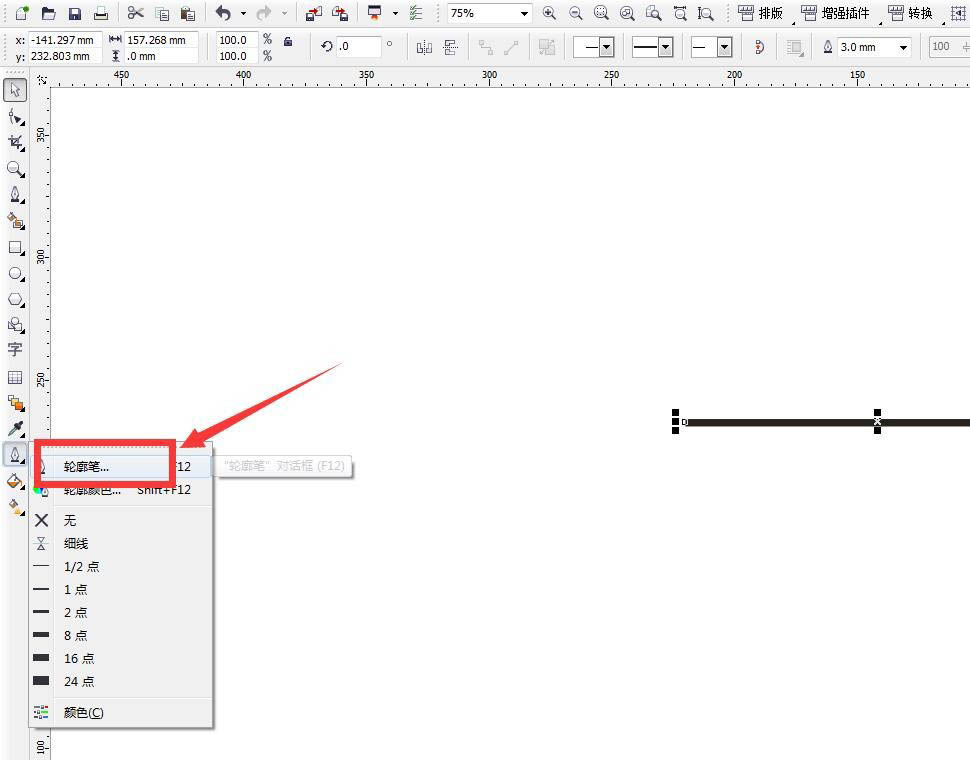
Task: Click the Eyedropper tool
Action: (x=15, y=429)
